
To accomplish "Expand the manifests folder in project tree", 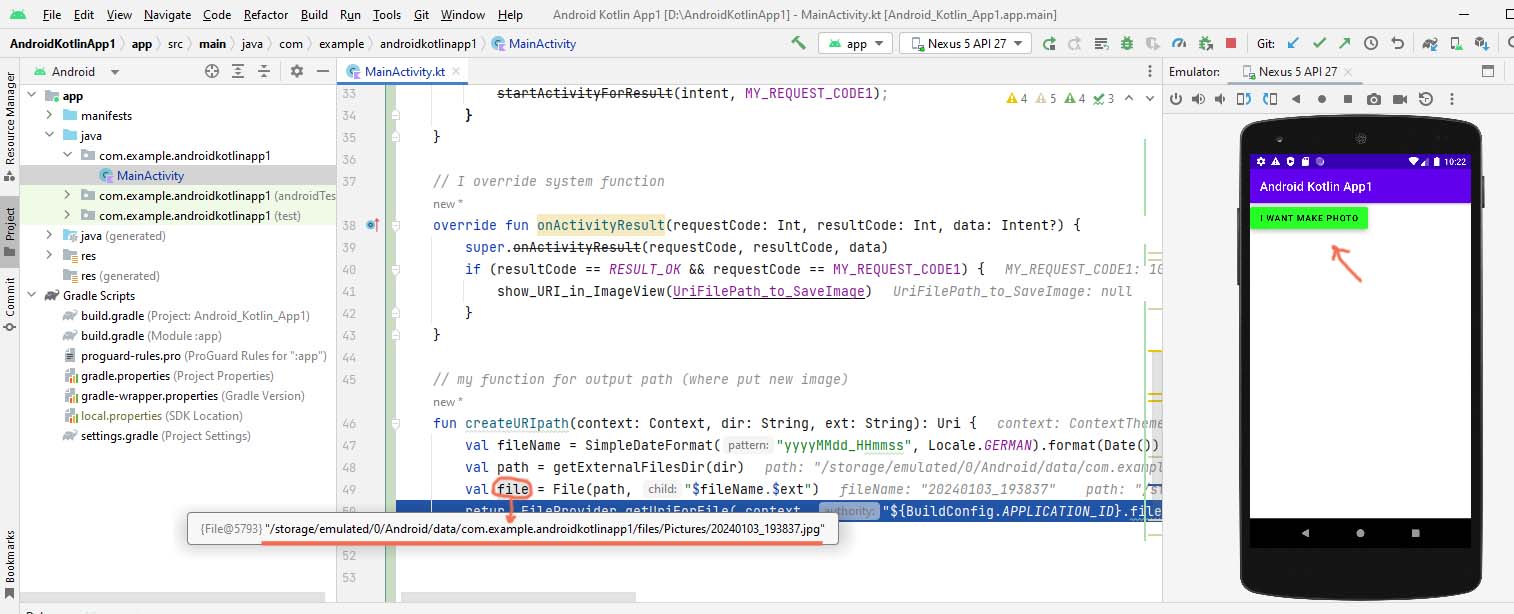I will point(49,116).
